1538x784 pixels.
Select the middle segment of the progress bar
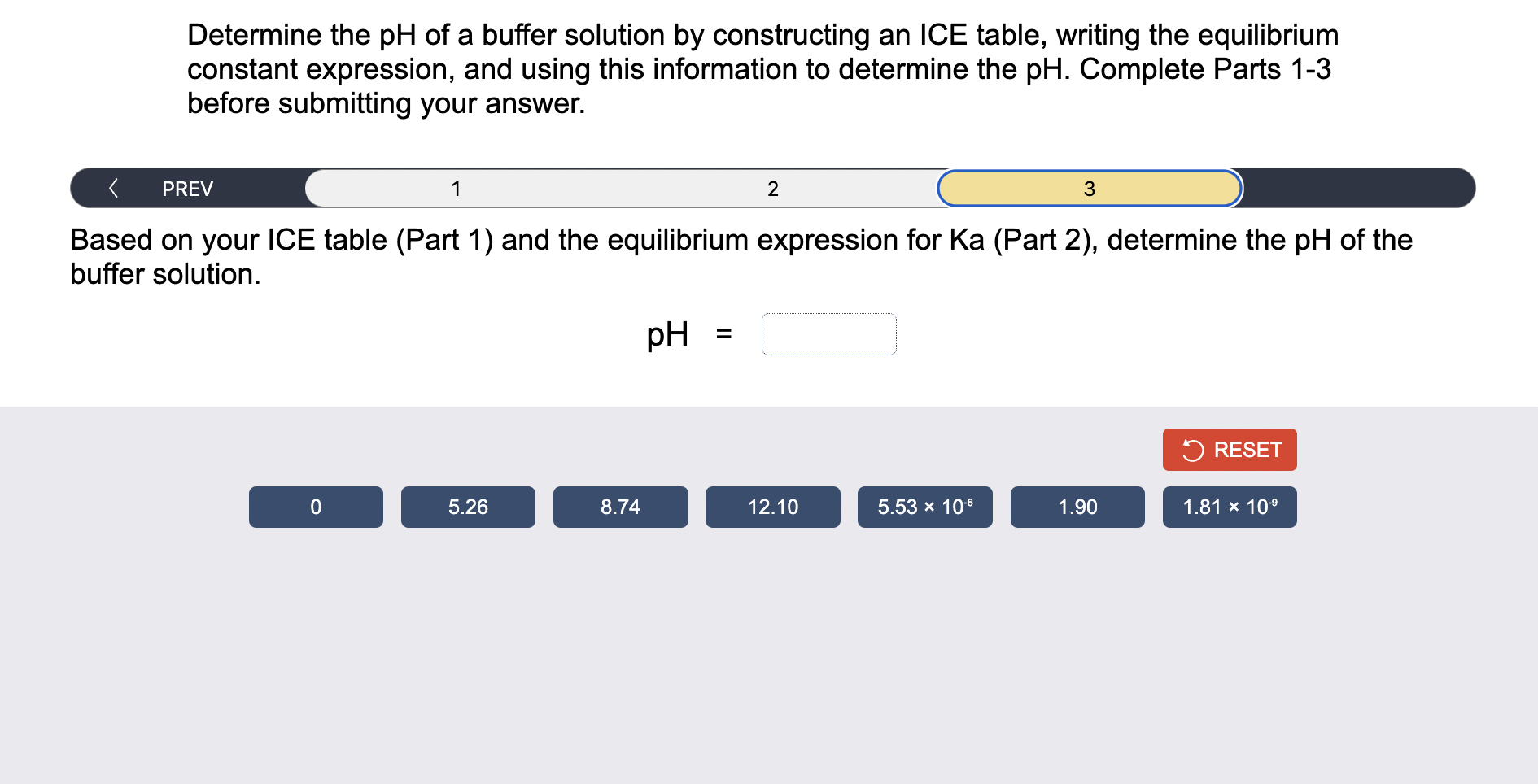click(x=772, y=188)
